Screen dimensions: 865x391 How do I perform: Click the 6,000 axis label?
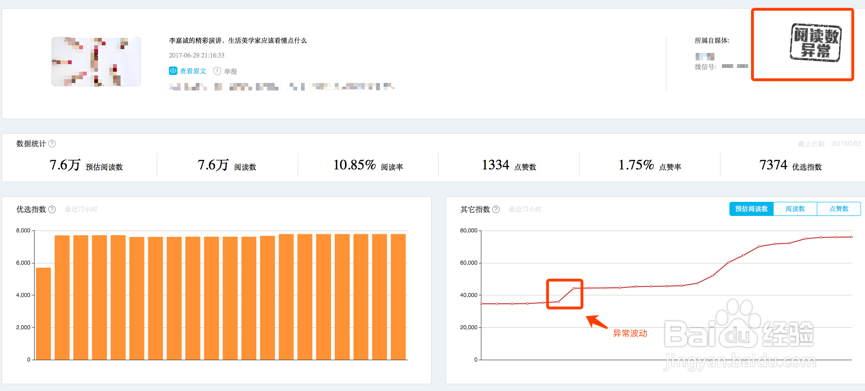23,263
